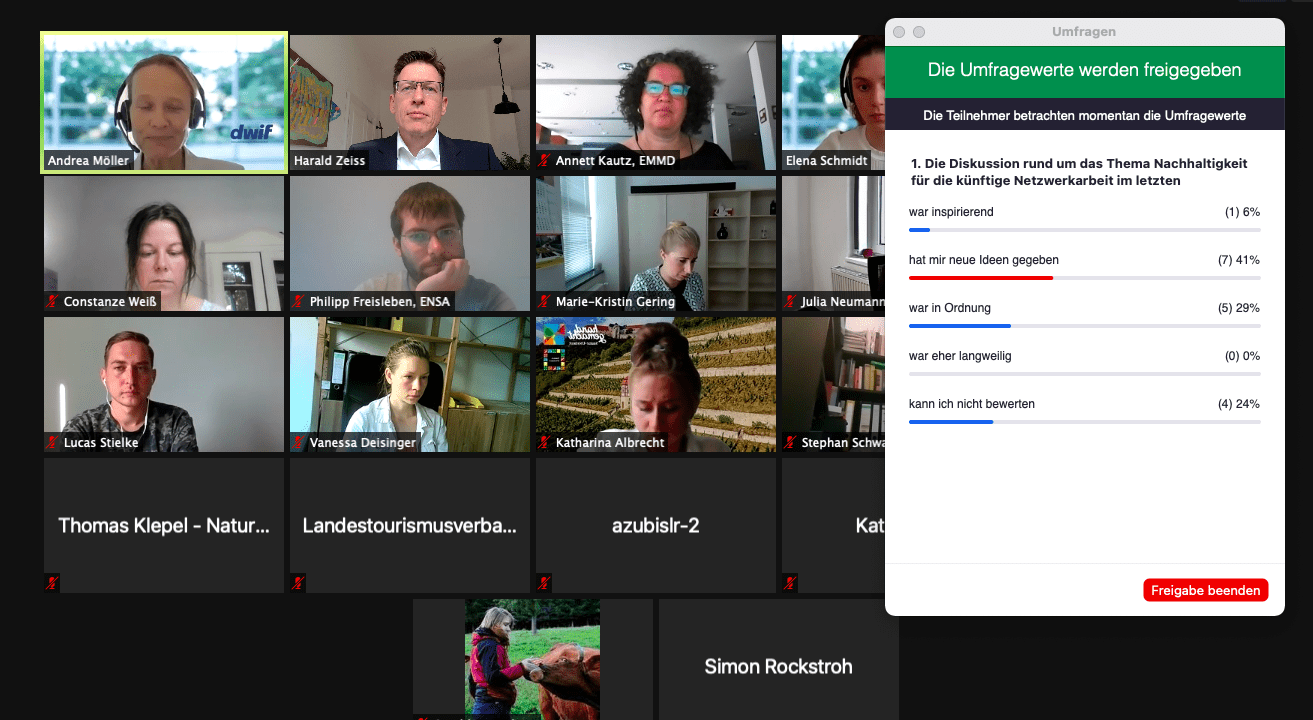Select Julia Neumann's video tile
The image size is (1313, 720).
point(833,244)
